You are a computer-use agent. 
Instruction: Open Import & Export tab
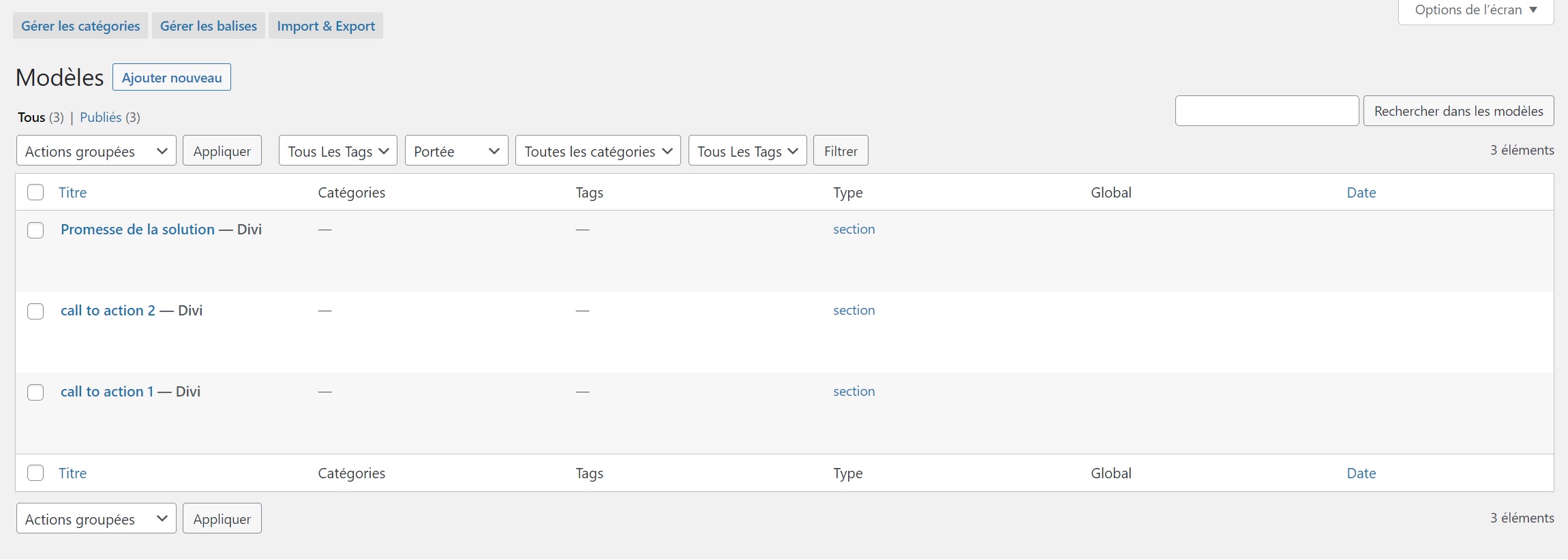[x=326, y=26]
